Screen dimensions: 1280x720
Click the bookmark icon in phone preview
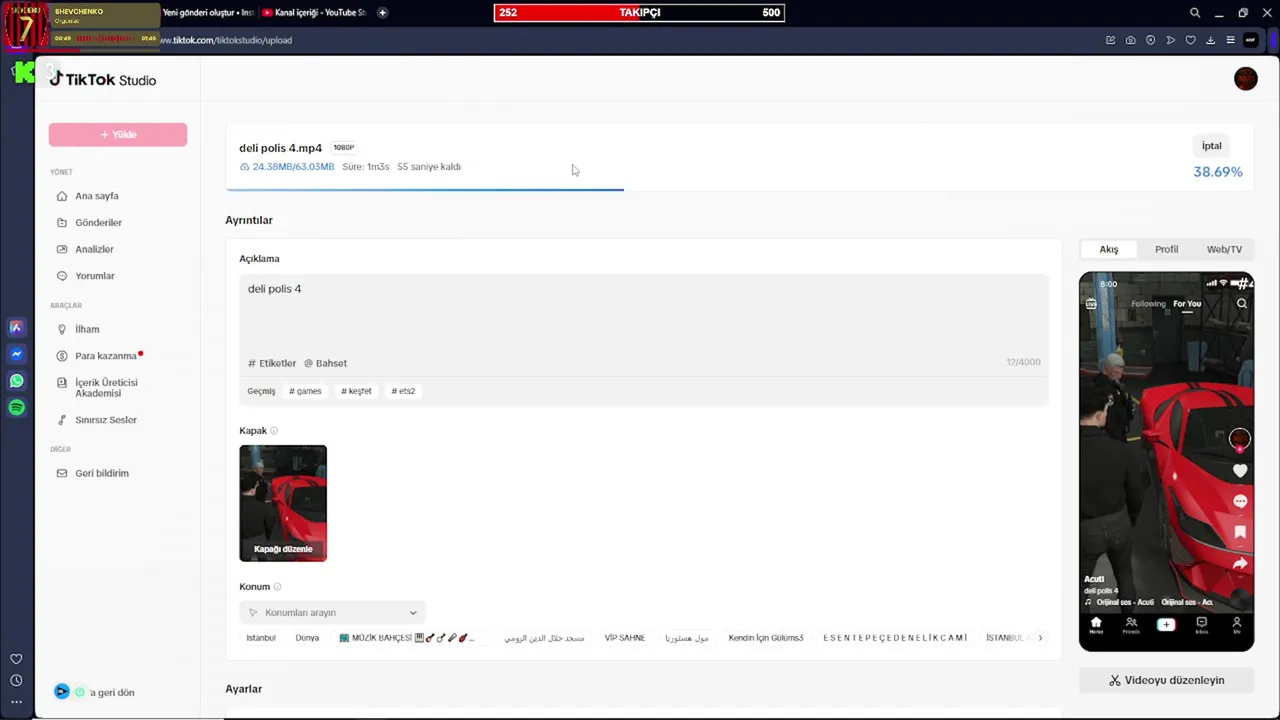coord(1240,532)
